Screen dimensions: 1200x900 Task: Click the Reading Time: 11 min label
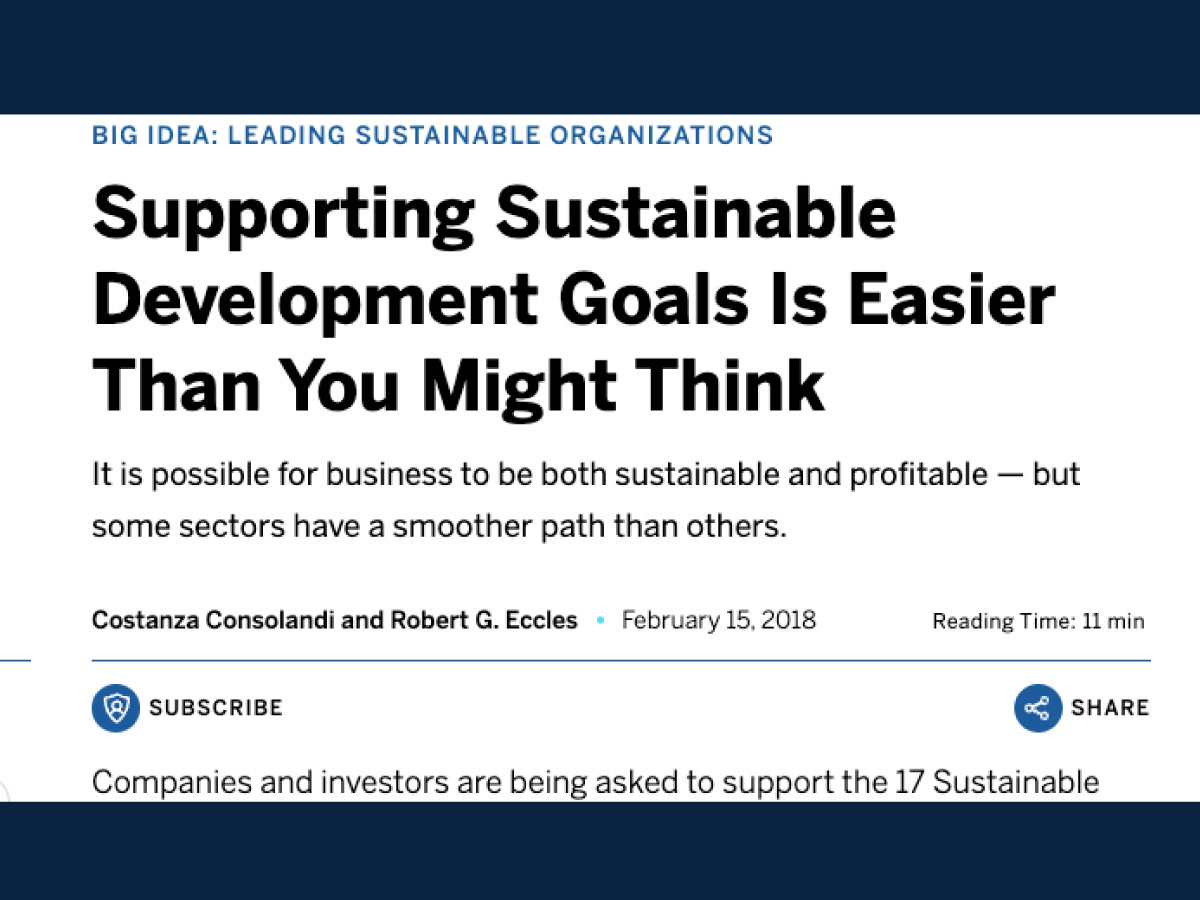pyautogui.click(x=1038, y=621)
